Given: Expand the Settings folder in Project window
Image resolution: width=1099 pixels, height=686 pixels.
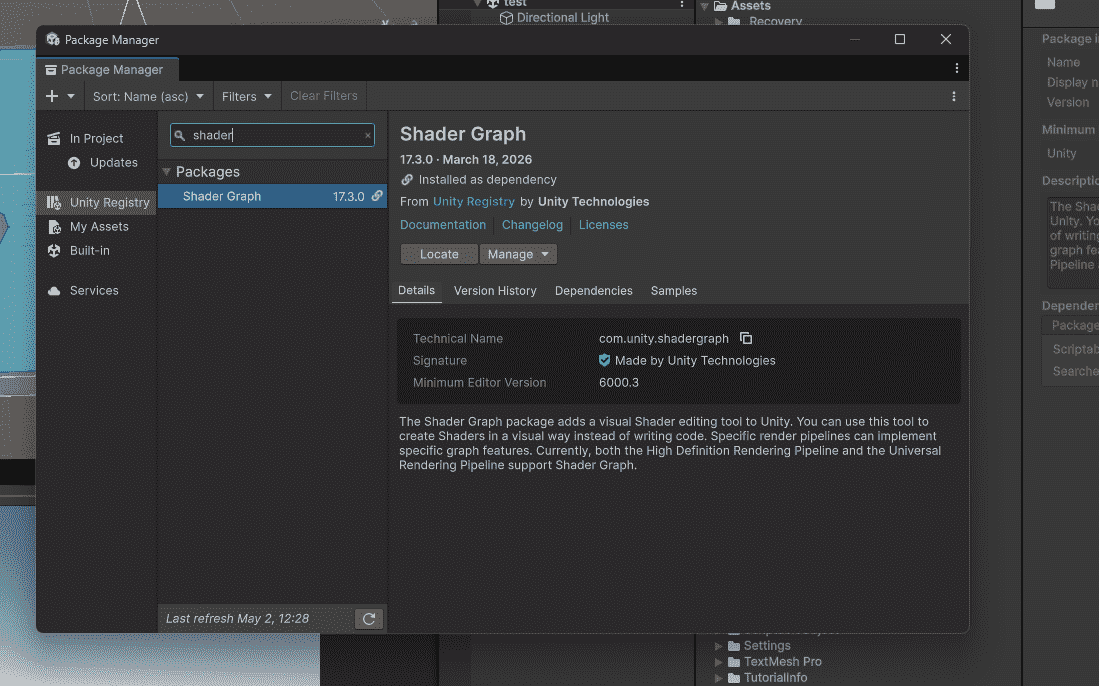Looking at the screenshot, I should [718, 646].
